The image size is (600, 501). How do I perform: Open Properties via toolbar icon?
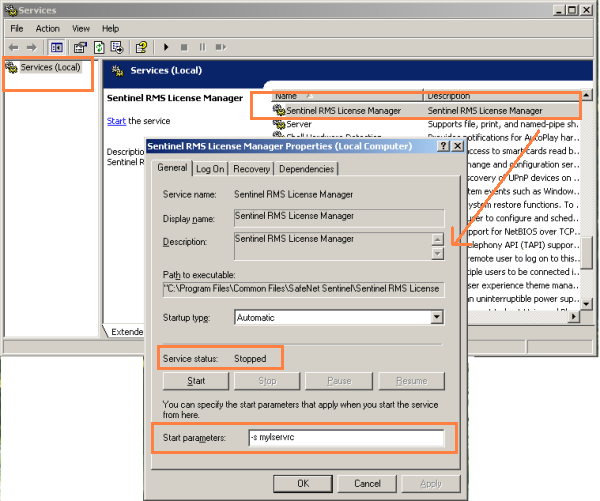80,47
